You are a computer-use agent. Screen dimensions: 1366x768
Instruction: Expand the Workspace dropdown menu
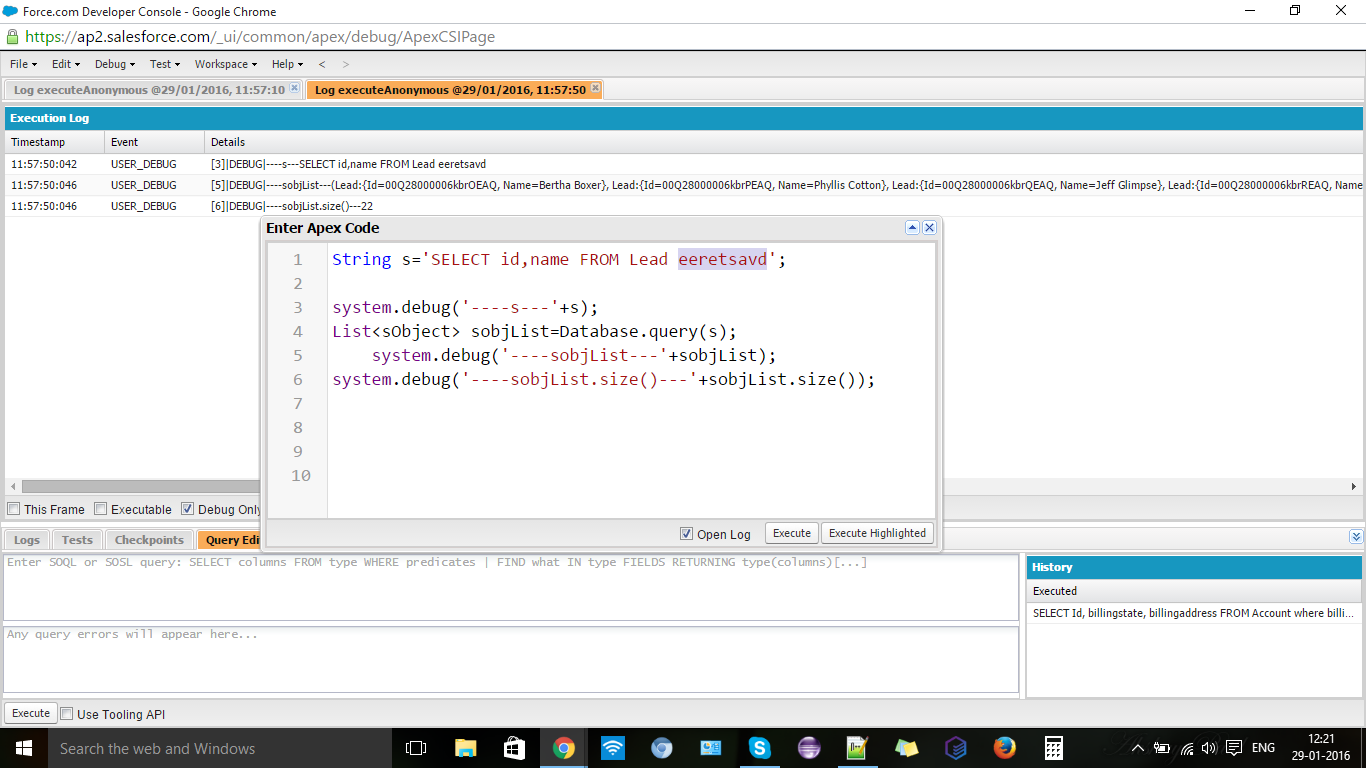pos(226,64)
